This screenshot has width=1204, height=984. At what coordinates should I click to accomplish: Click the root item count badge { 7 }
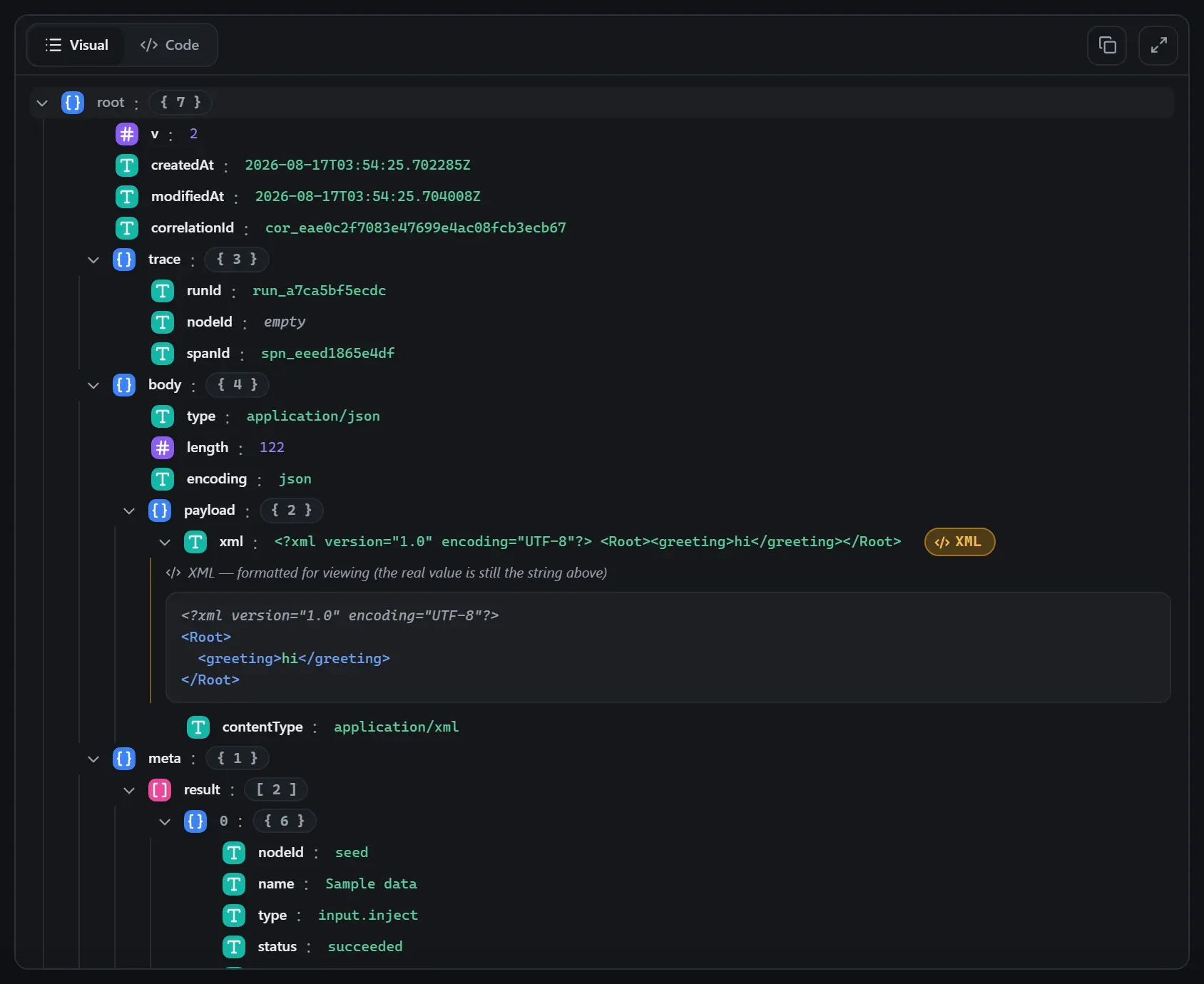180,103
